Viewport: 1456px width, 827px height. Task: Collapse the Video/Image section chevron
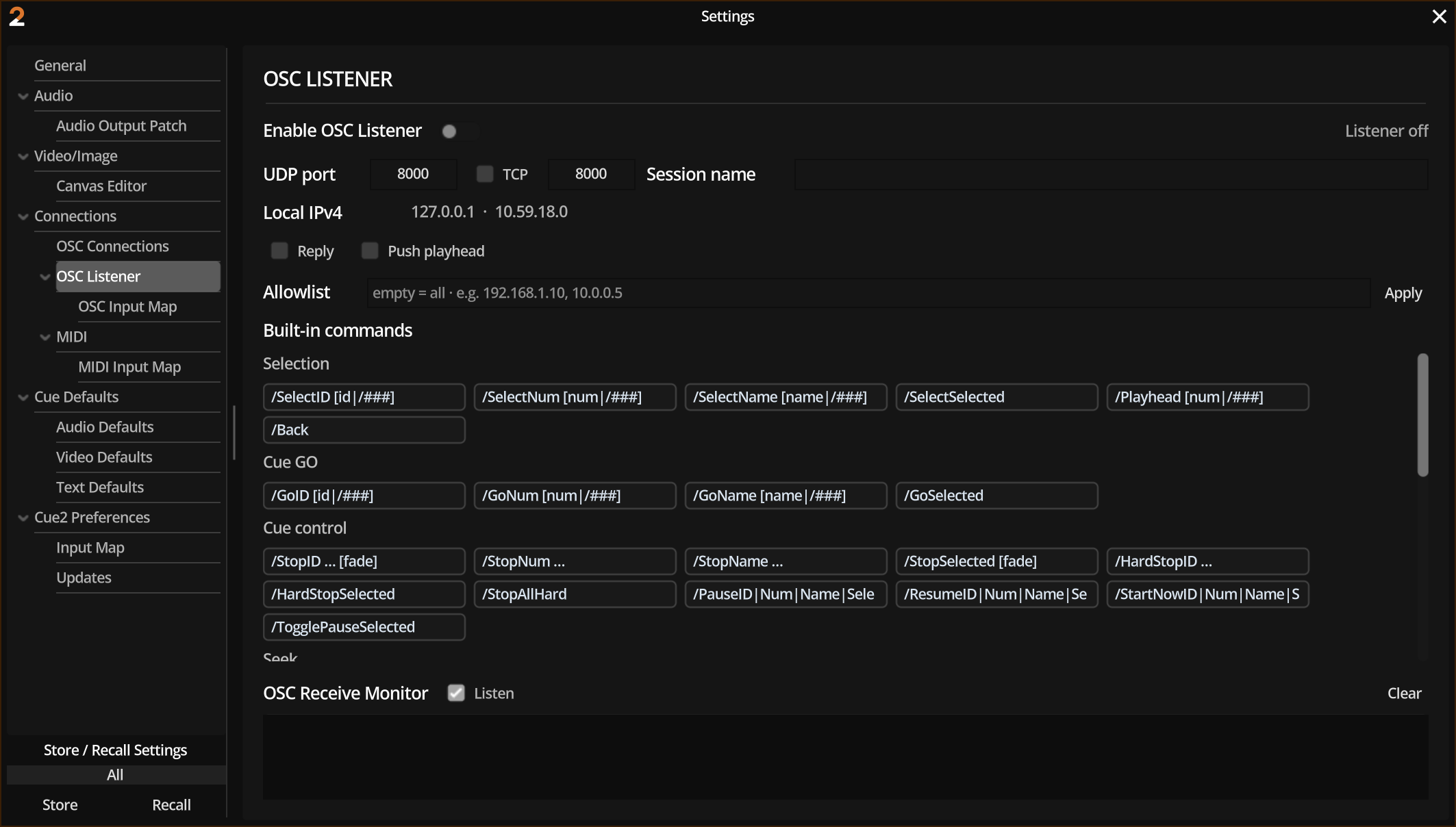point(23,156)
